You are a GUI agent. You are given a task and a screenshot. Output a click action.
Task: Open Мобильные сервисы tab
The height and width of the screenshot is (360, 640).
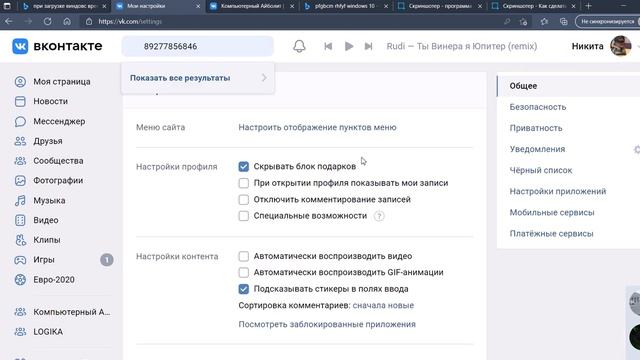(x=551, y=213)
